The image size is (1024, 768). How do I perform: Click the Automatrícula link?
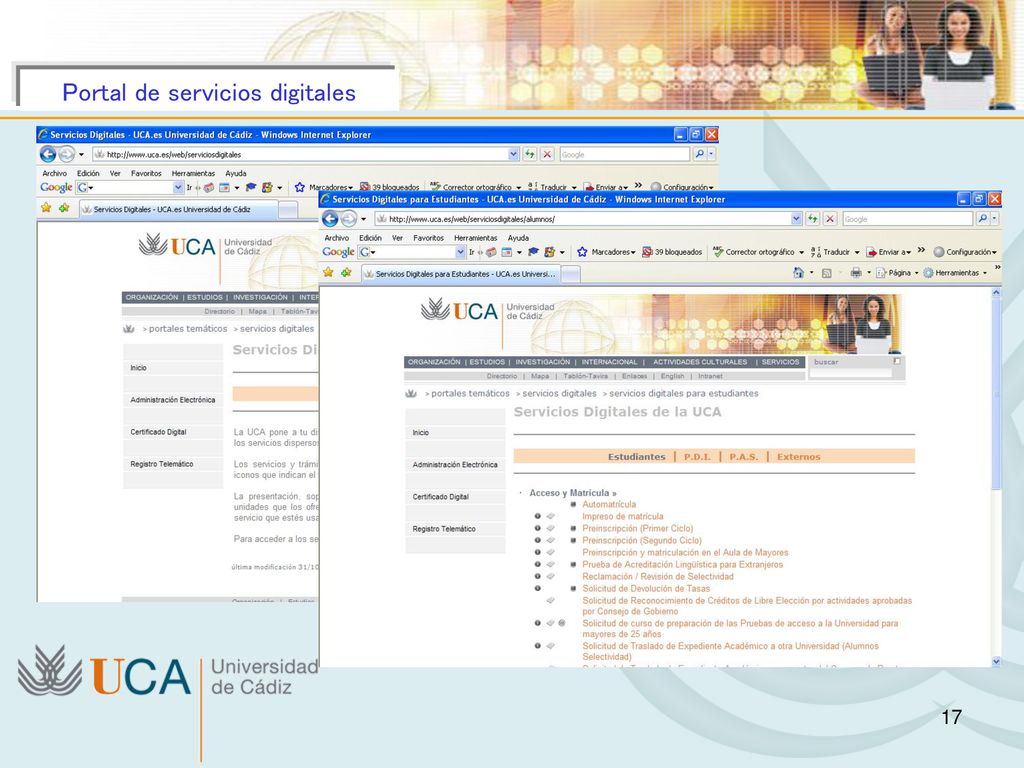(609, 504)
